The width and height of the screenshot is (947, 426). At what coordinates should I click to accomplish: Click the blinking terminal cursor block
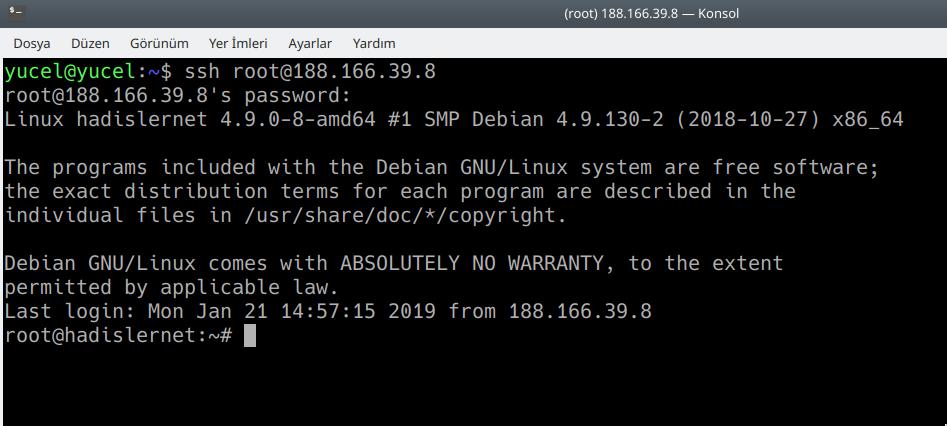click(250, 336)
